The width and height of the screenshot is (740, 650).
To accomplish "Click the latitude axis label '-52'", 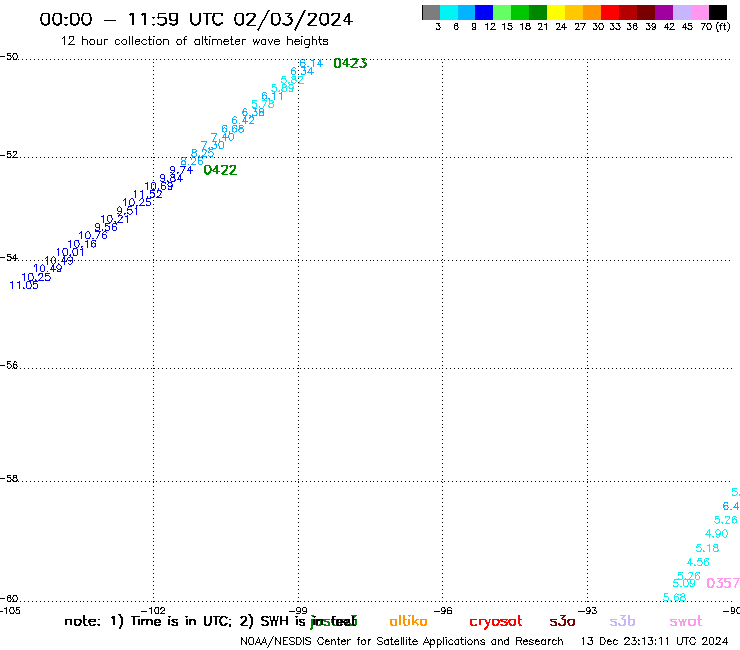I will click(x=9, y=155).
